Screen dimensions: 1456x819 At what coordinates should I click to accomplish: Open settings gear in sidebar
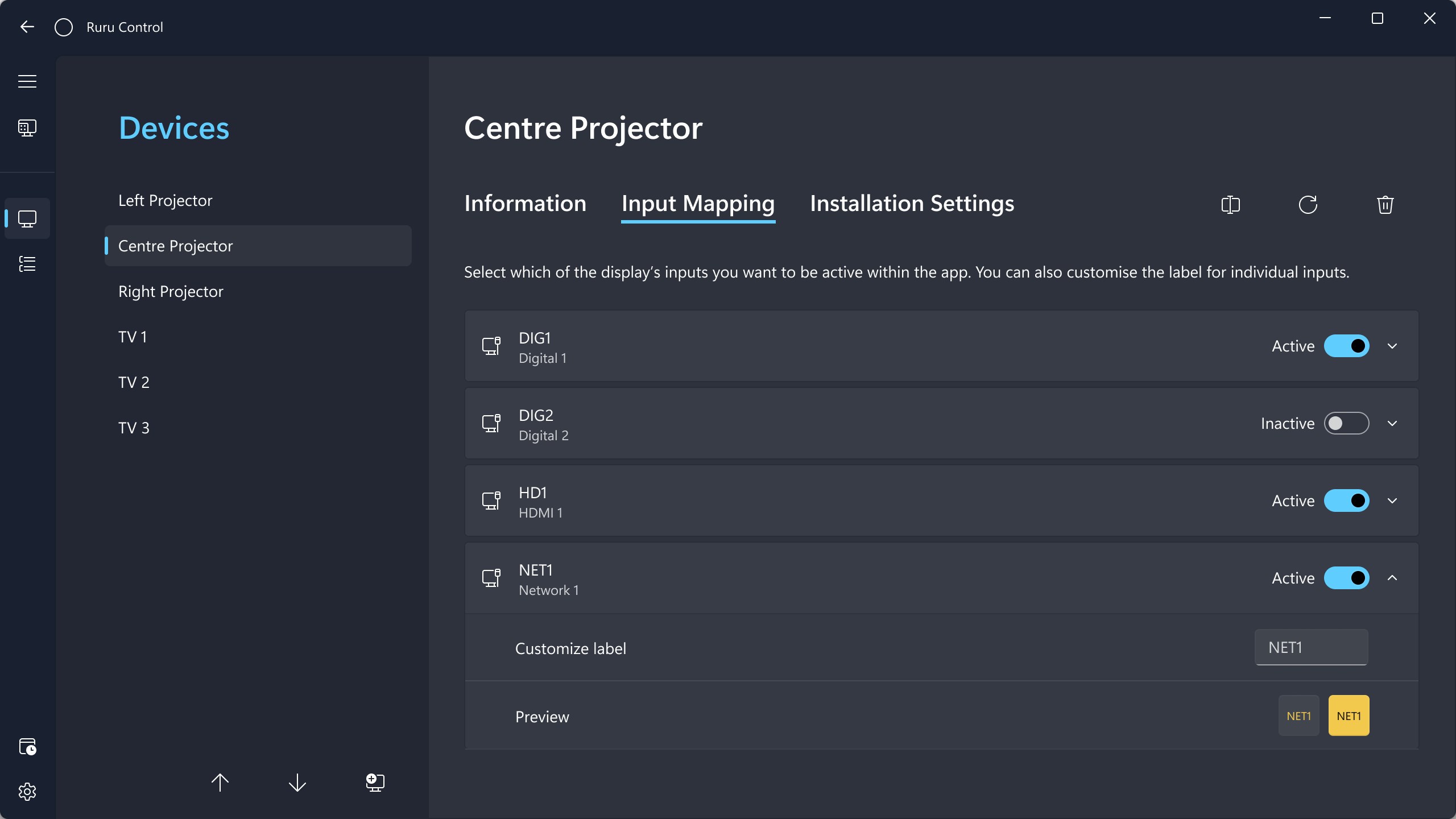[x=27, y=792]
